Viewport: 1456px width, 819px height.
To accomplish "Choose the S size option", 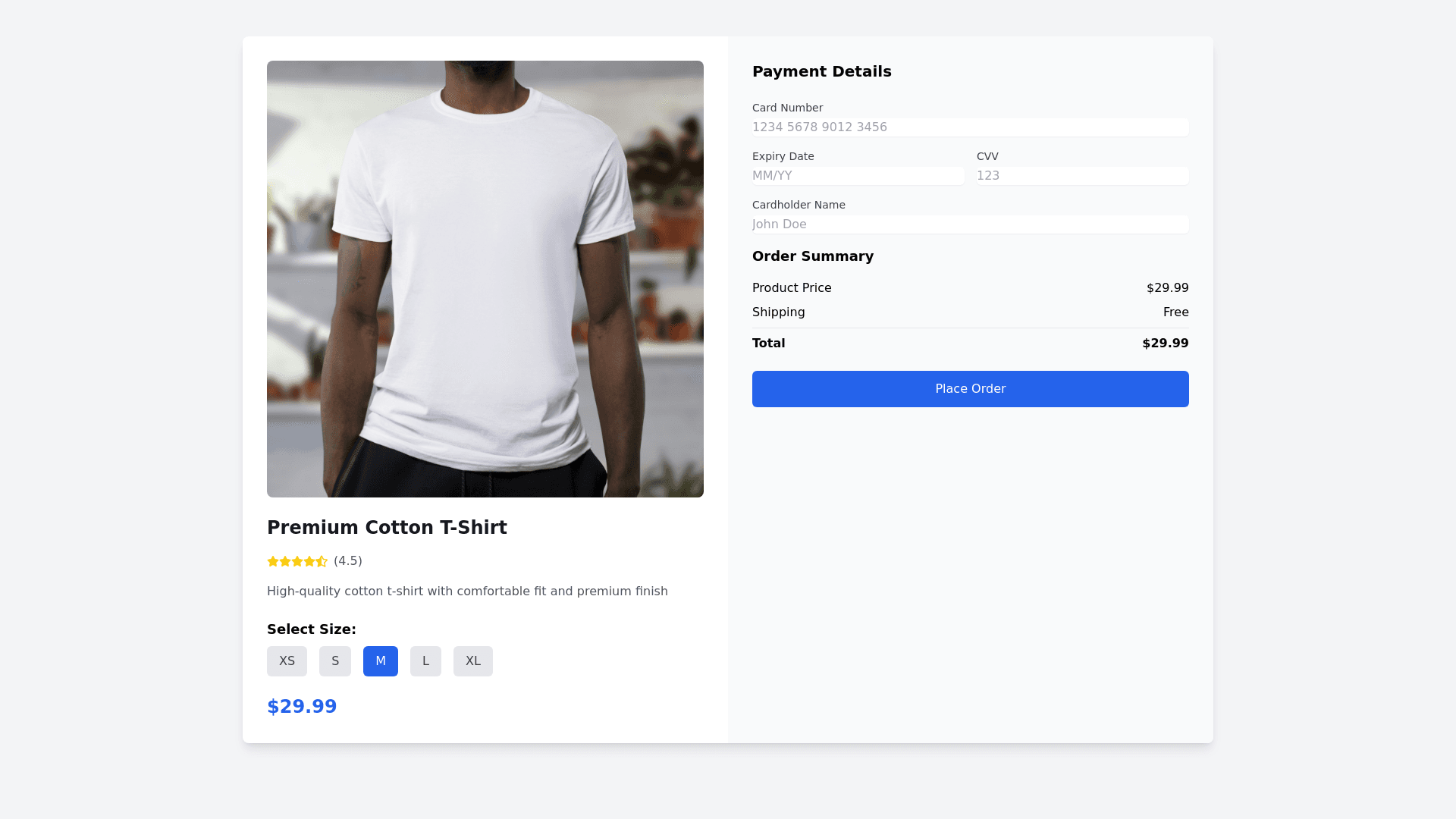I will [335, 661].
